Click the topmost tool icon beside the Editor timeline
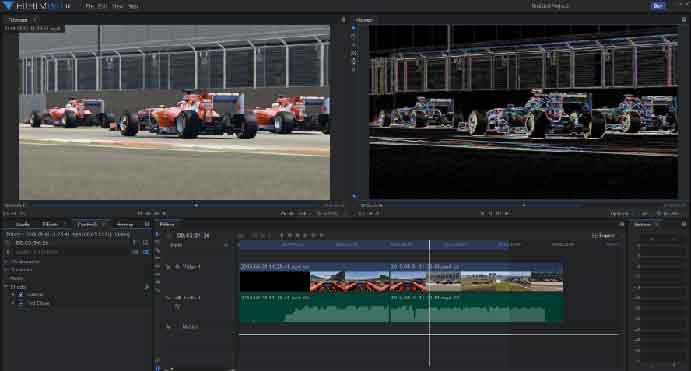This screenshot has height=371, width=691. (x=157, y=235)
